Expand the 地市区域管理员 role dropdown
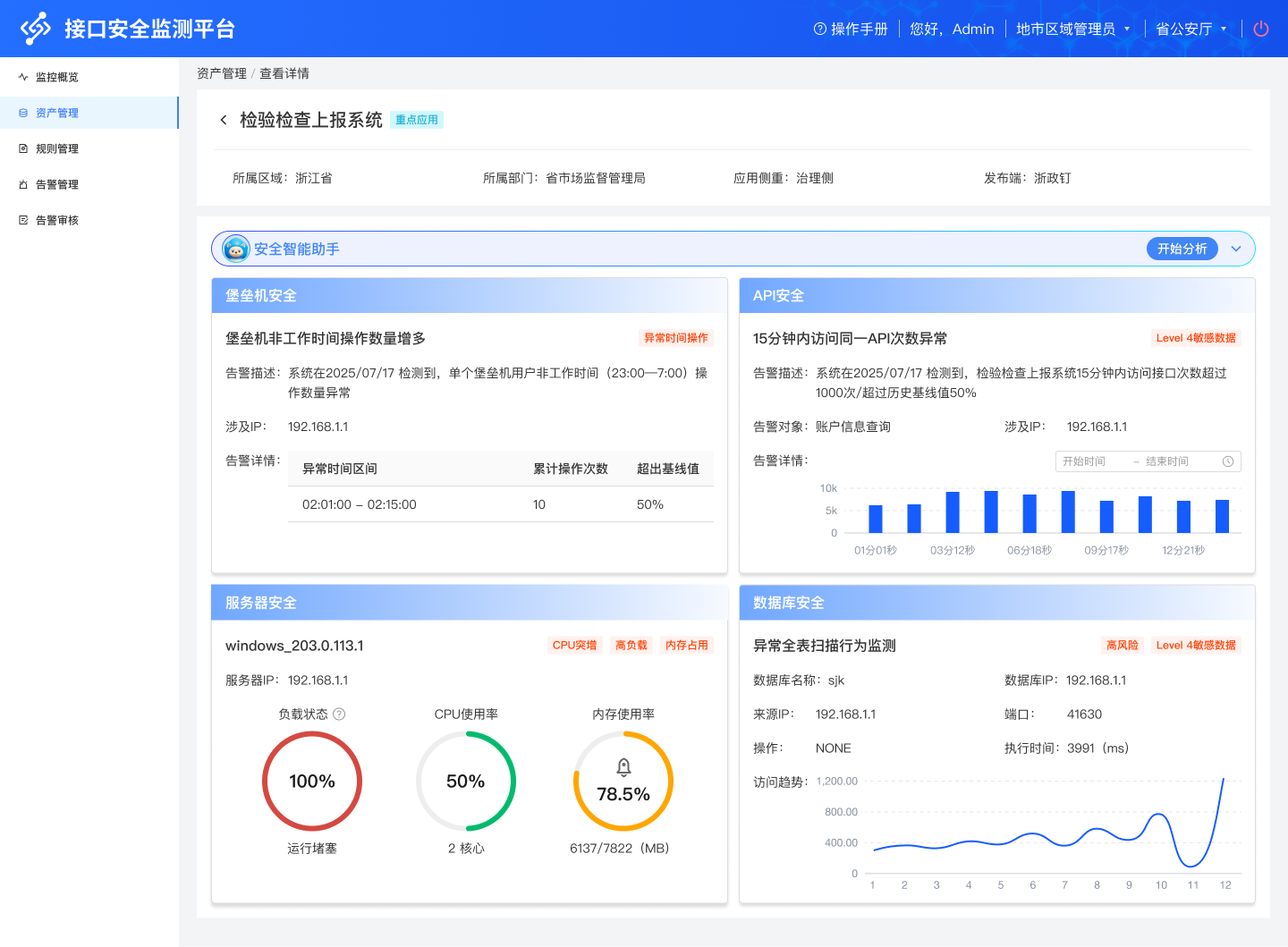The height and width of the screenshot is (947, 1288). coord(1127,29)
